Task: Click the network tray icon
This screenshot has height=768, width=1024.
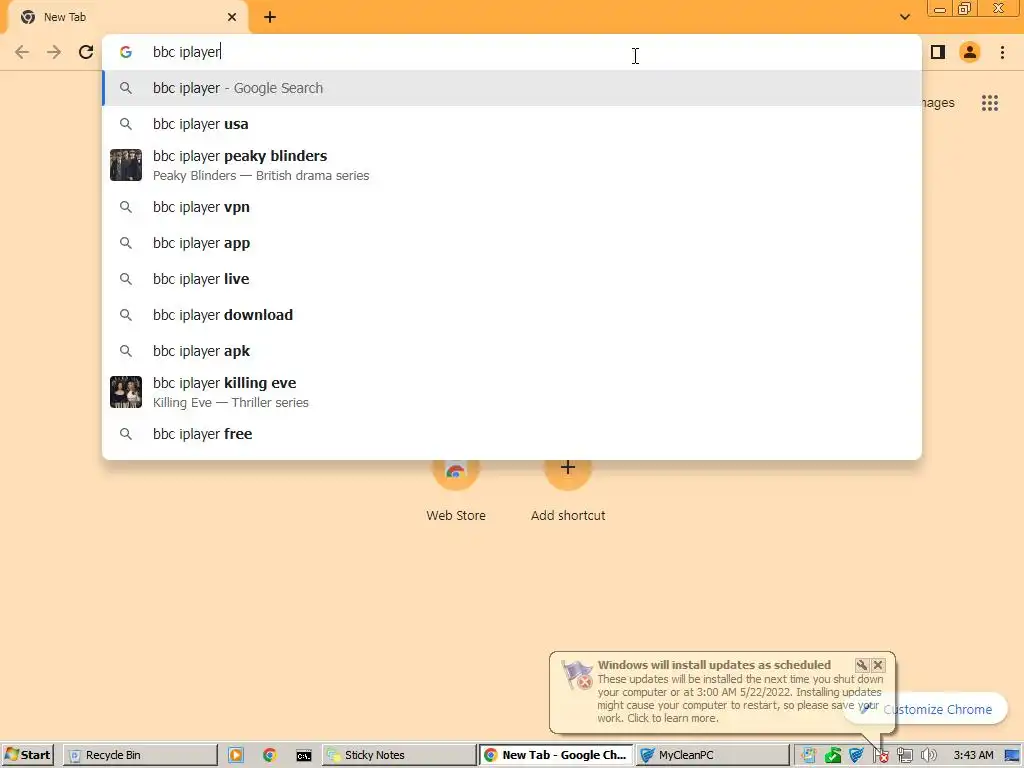Action: tap(905, 756)
